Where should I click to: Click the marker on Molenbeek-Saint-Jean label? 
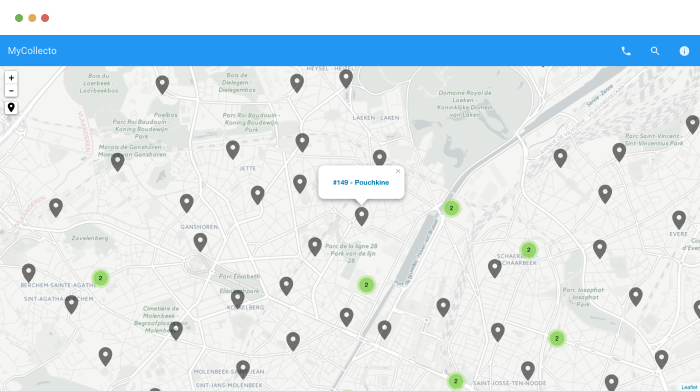[243, 370]
